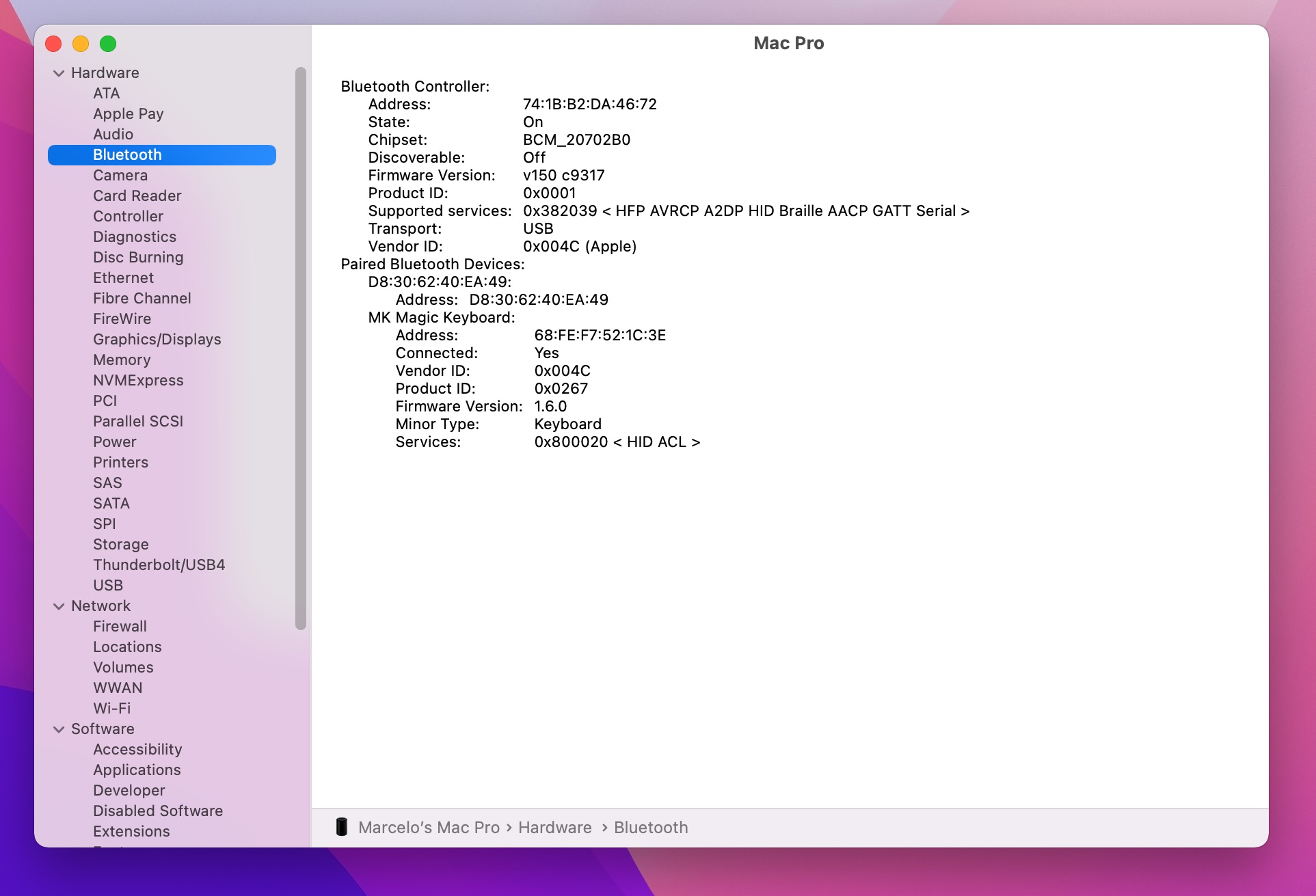Select Graphics/Displays in sidebar
The width and height of the screenshot is (1316, 896).
157,340
